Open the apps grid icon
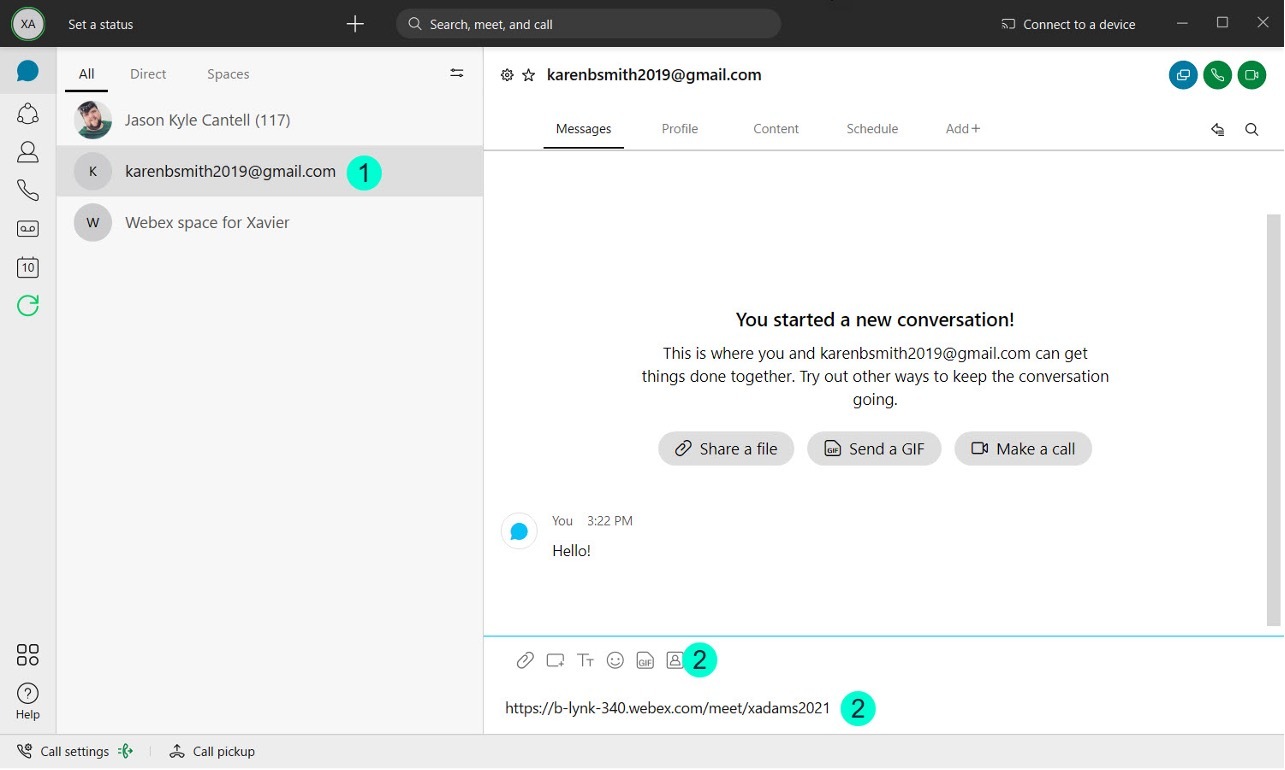 pyautogui.click(x=28, y=655)
